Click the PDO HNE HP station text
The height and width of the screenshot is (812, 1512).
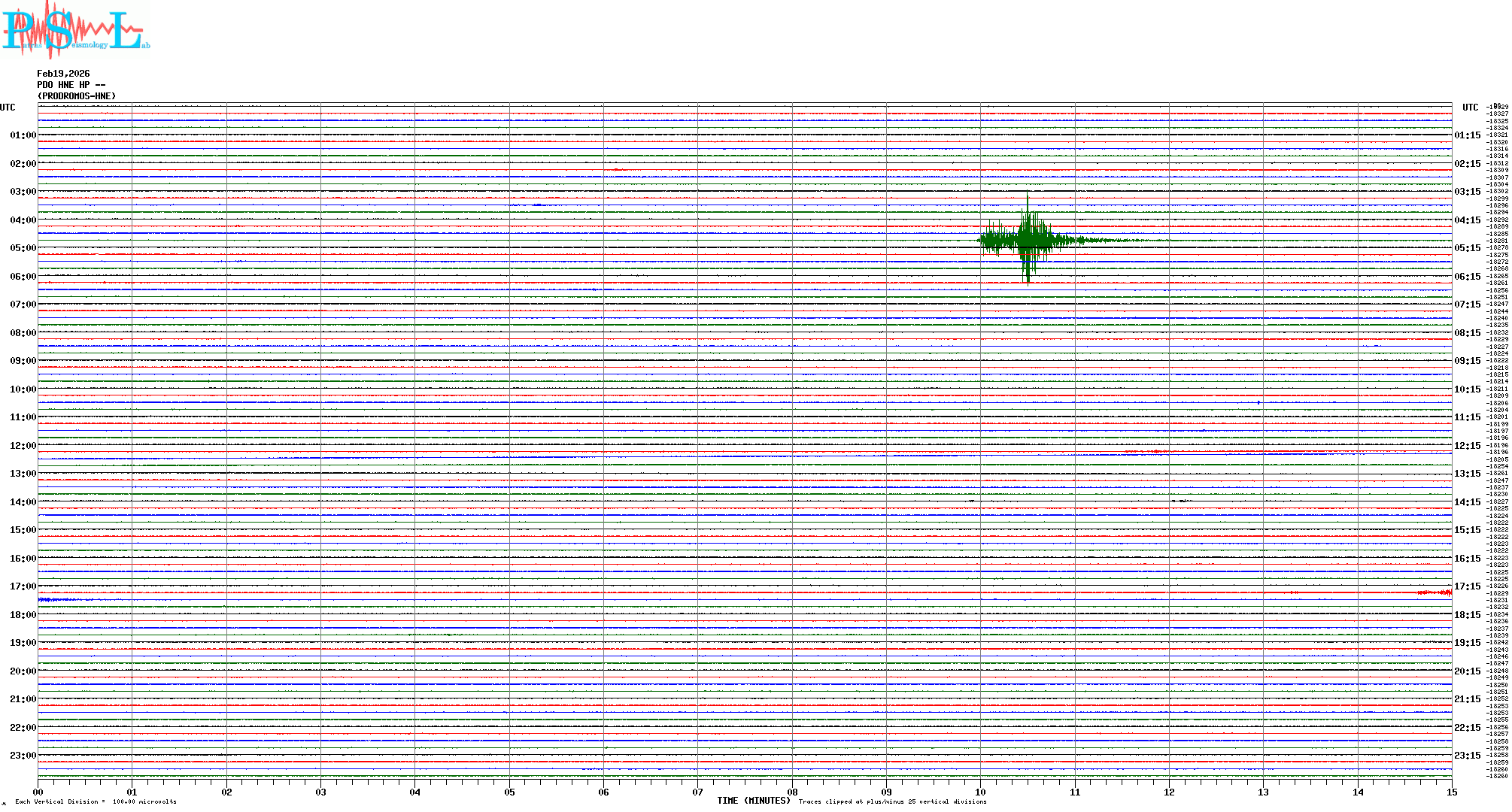71,85
